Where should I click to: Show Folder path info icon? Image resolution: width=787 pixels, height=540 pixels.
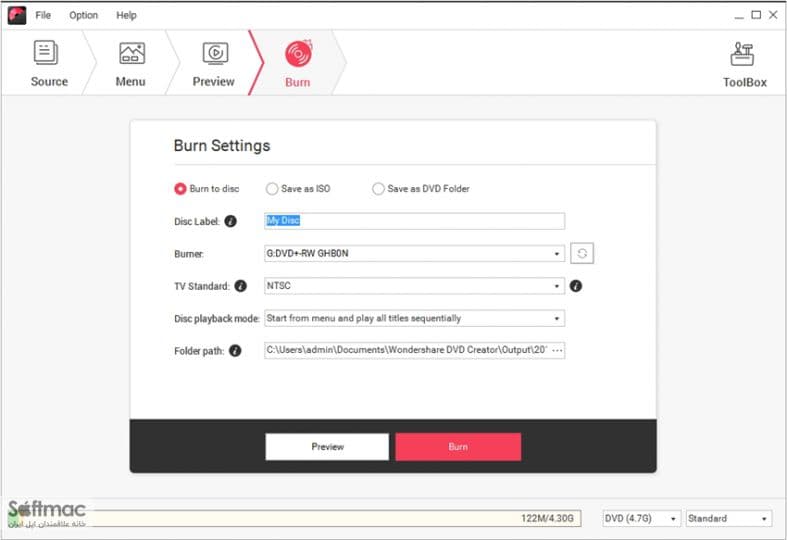click(x=235, y=351)
